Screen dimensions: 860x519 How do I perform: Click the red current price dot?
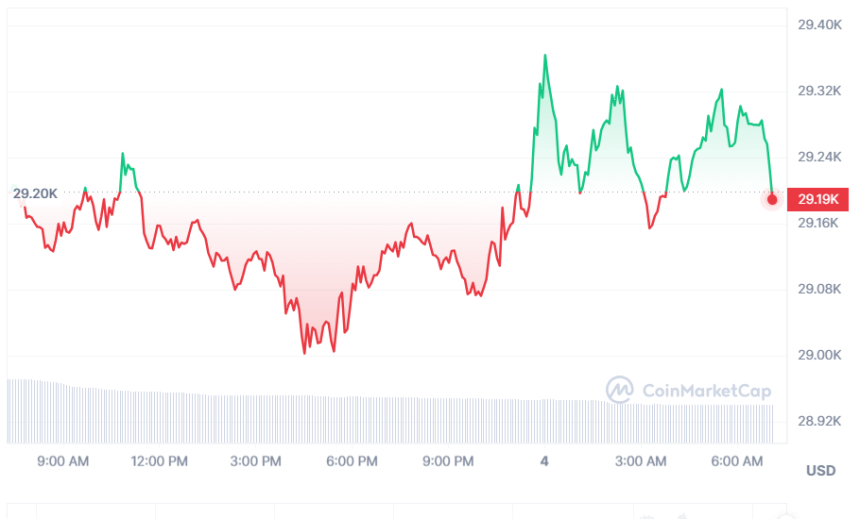pos(772,199)
